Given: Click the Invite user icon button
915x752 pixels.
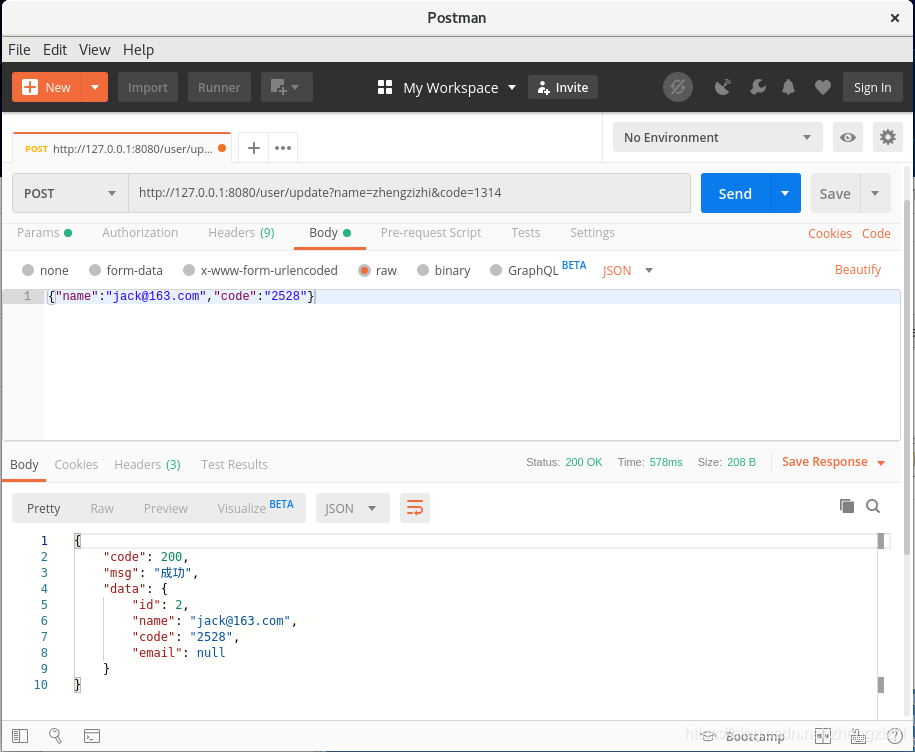Looking at the screenshot, I should tap(563, 88).
